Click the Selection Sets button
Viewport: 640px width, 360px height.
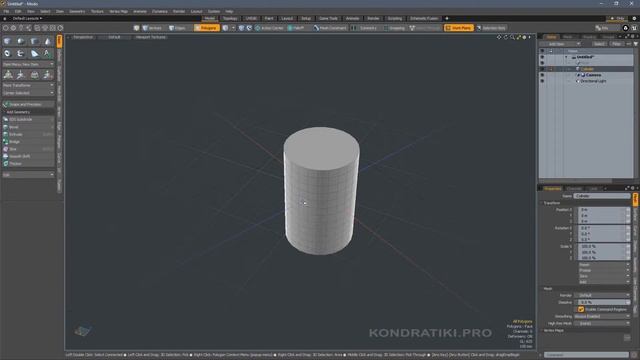[x=491, y=28]
